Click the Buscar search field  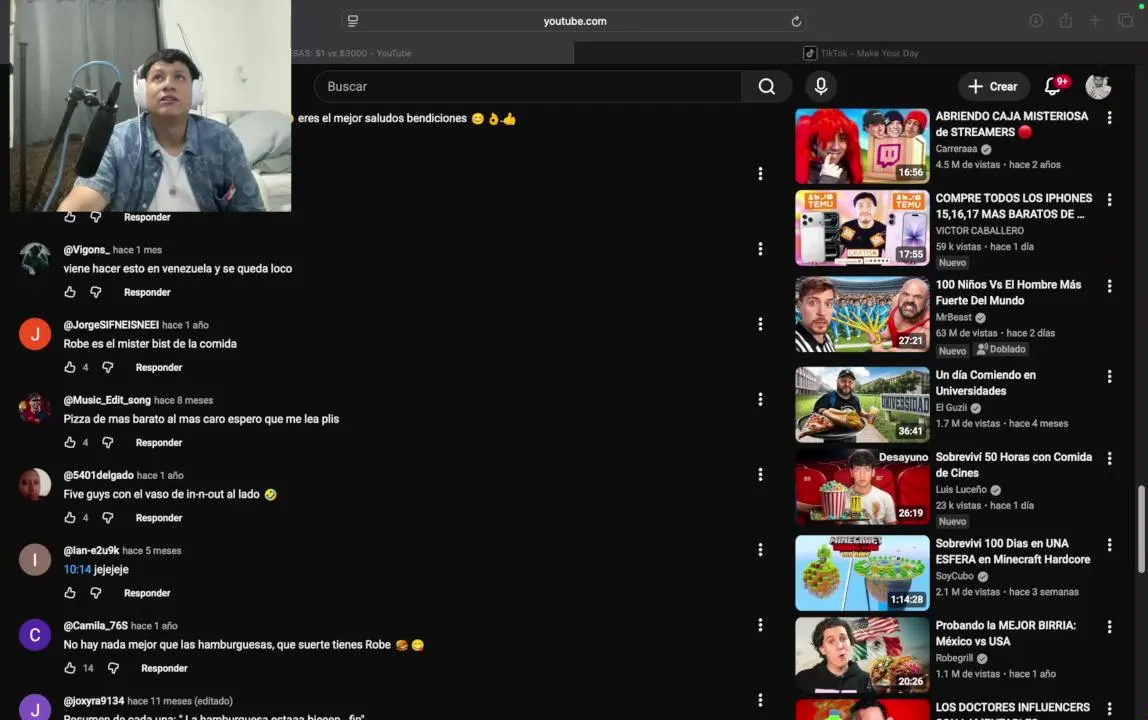pyautogui.click(x=527, y=86)
